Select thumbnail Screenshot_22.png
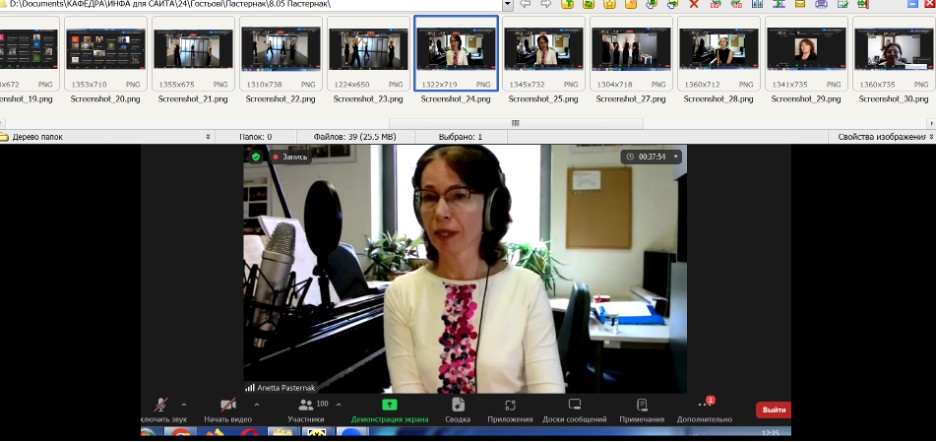This screenshot has width=936, height=442. pyautogui.click(x=281, y=54)
